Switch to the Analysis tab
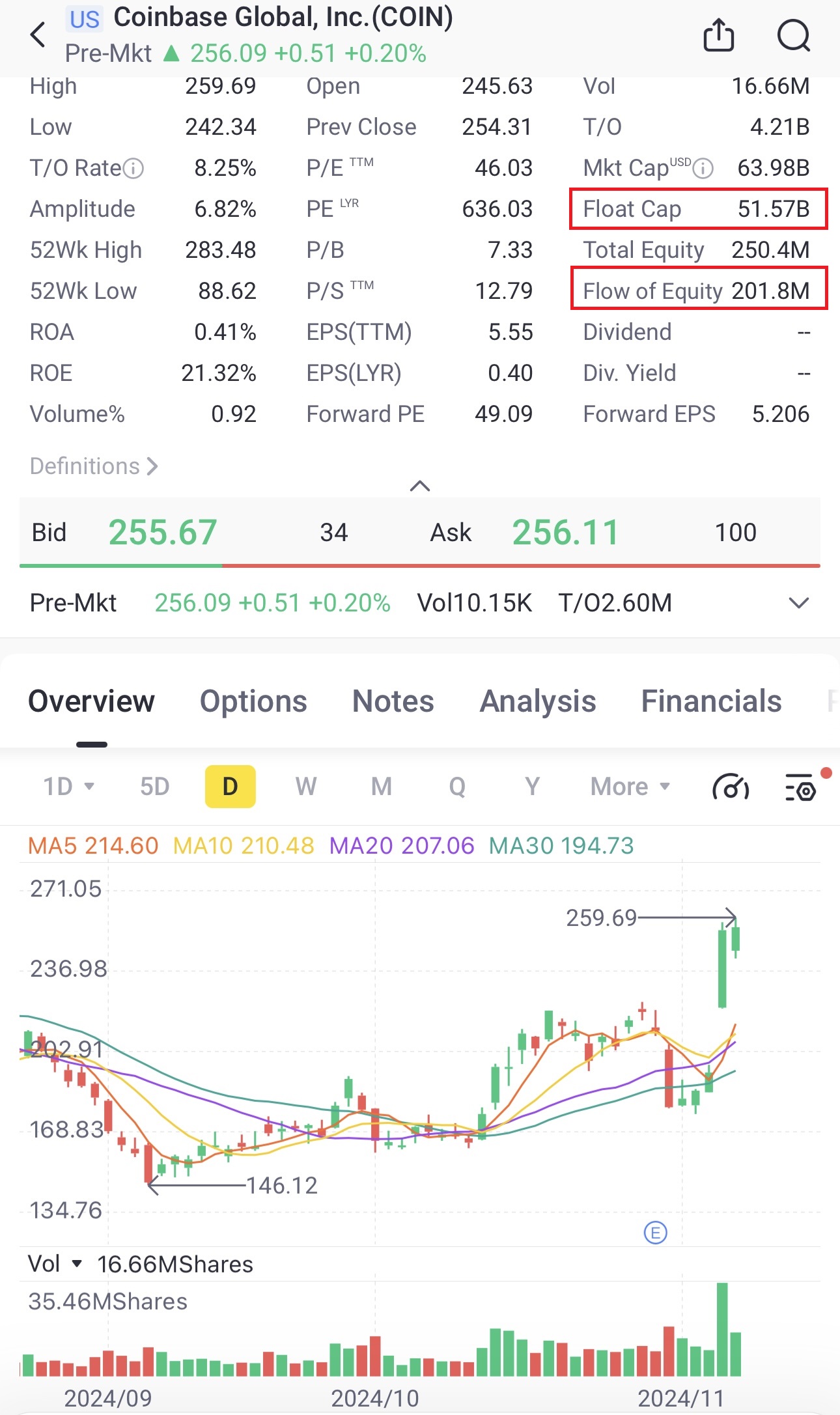 click(538, 701)
